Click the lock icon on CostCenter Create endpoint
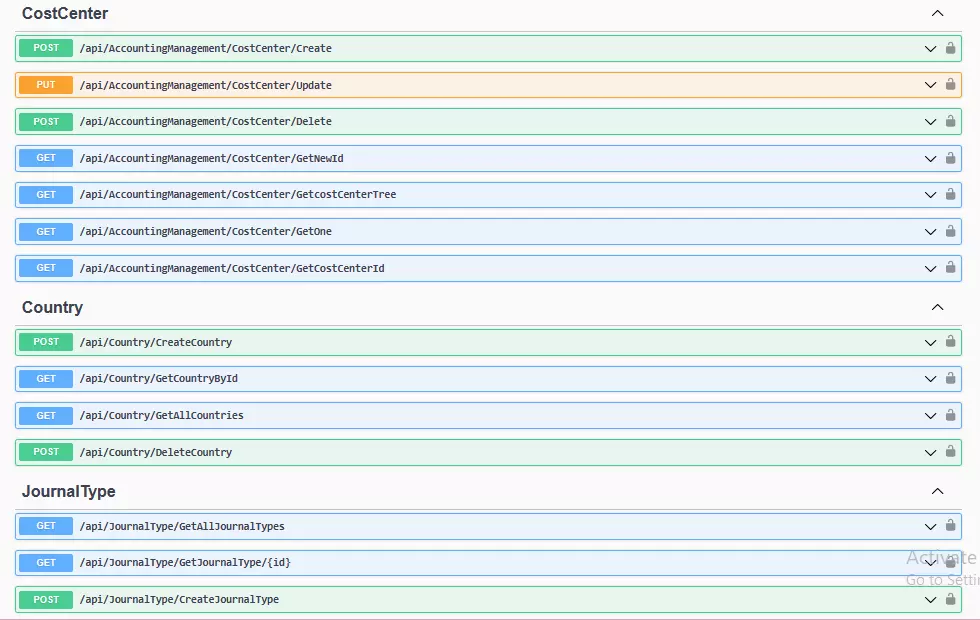Viewport: 980px width, 620px height. tap(950, 48)
